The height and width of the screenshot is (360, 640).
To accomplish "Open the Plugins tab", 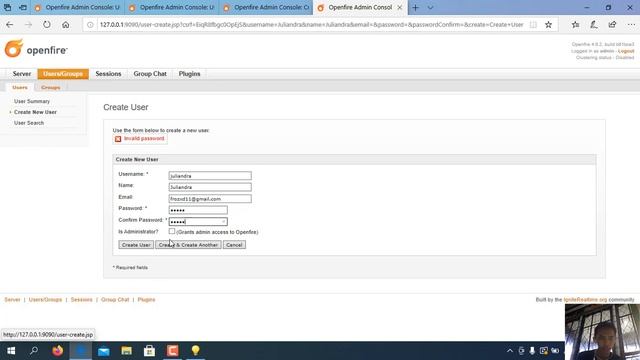I will click(x=189, y=74).
